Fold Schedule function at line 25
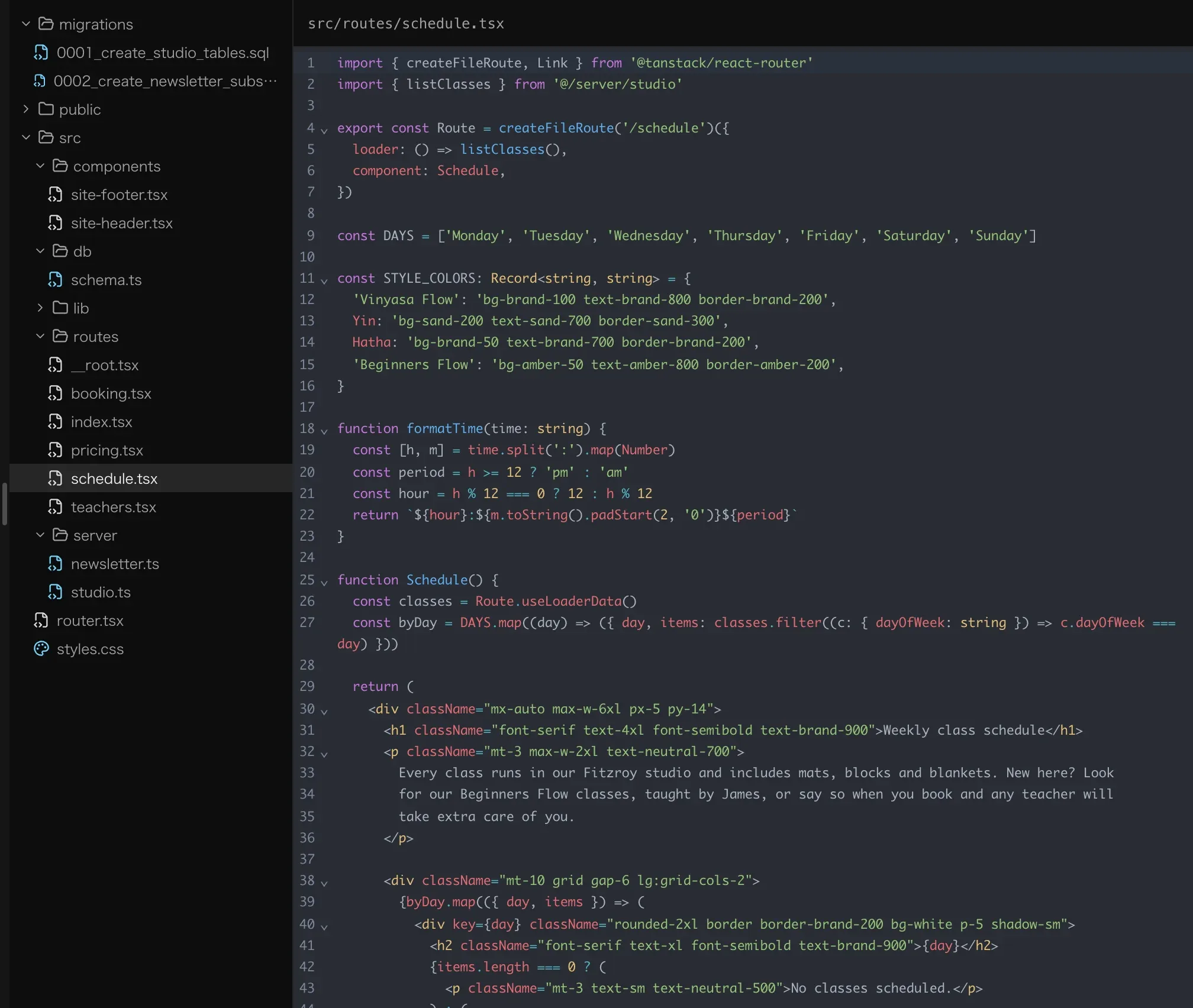Screen dimensions: 1193x1008 coord(324,583)
